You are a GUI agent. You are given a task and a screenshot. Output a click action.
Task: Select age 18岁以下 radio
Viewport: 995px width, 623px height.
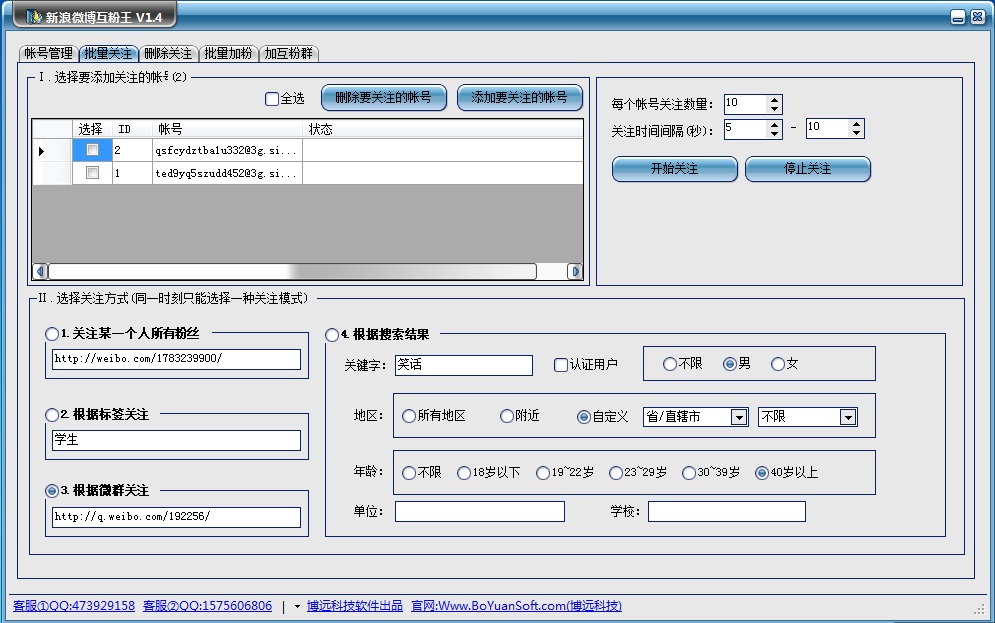click(464, 473)
